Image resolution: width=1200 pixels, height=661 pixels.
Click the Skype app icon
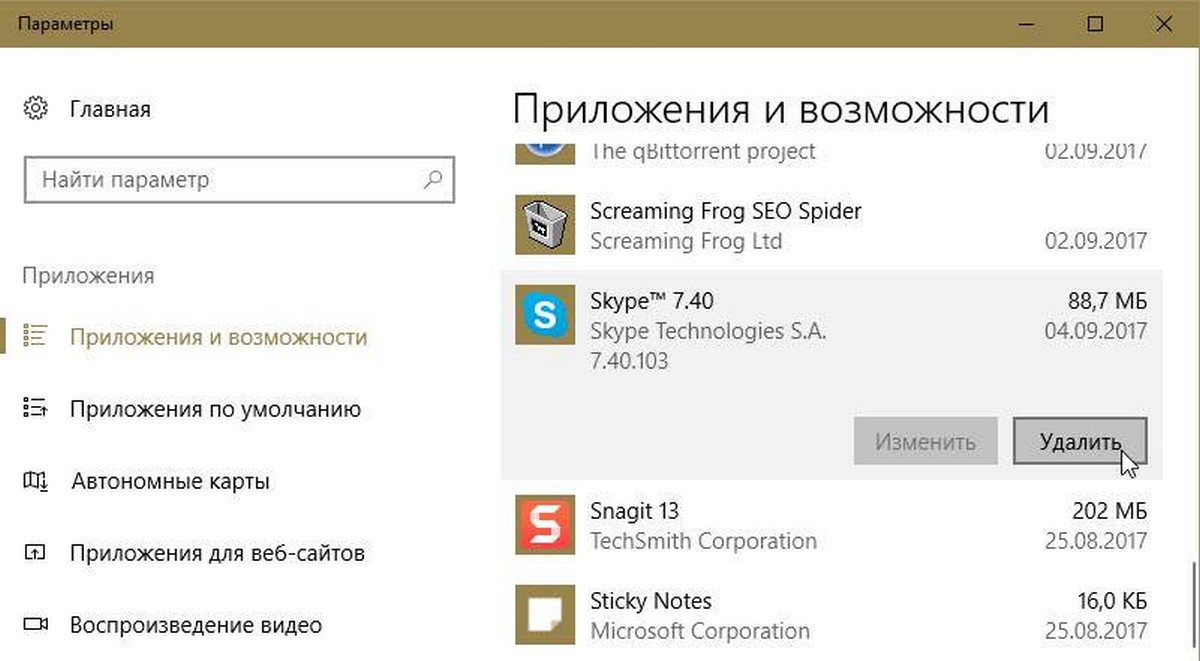(545, 314)
